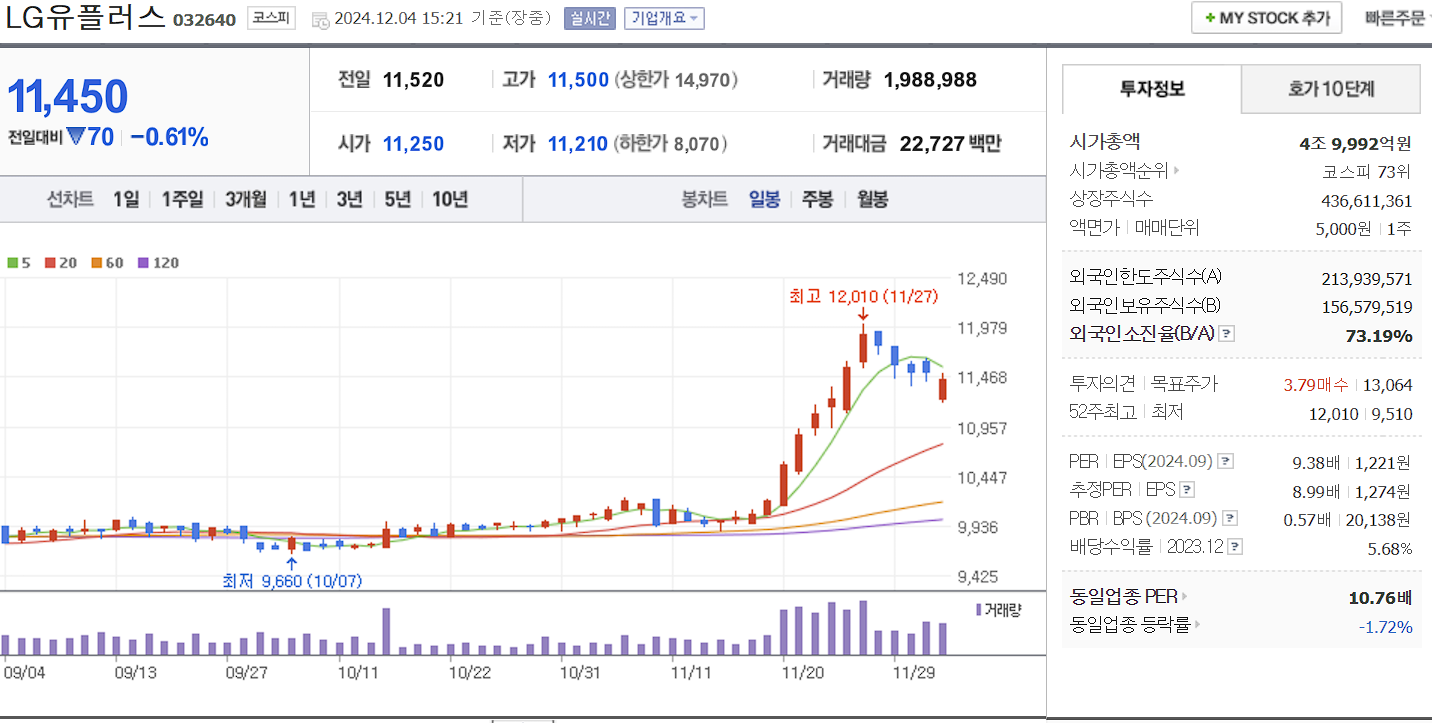Click the stock code 032640

(x=205, y=20)
